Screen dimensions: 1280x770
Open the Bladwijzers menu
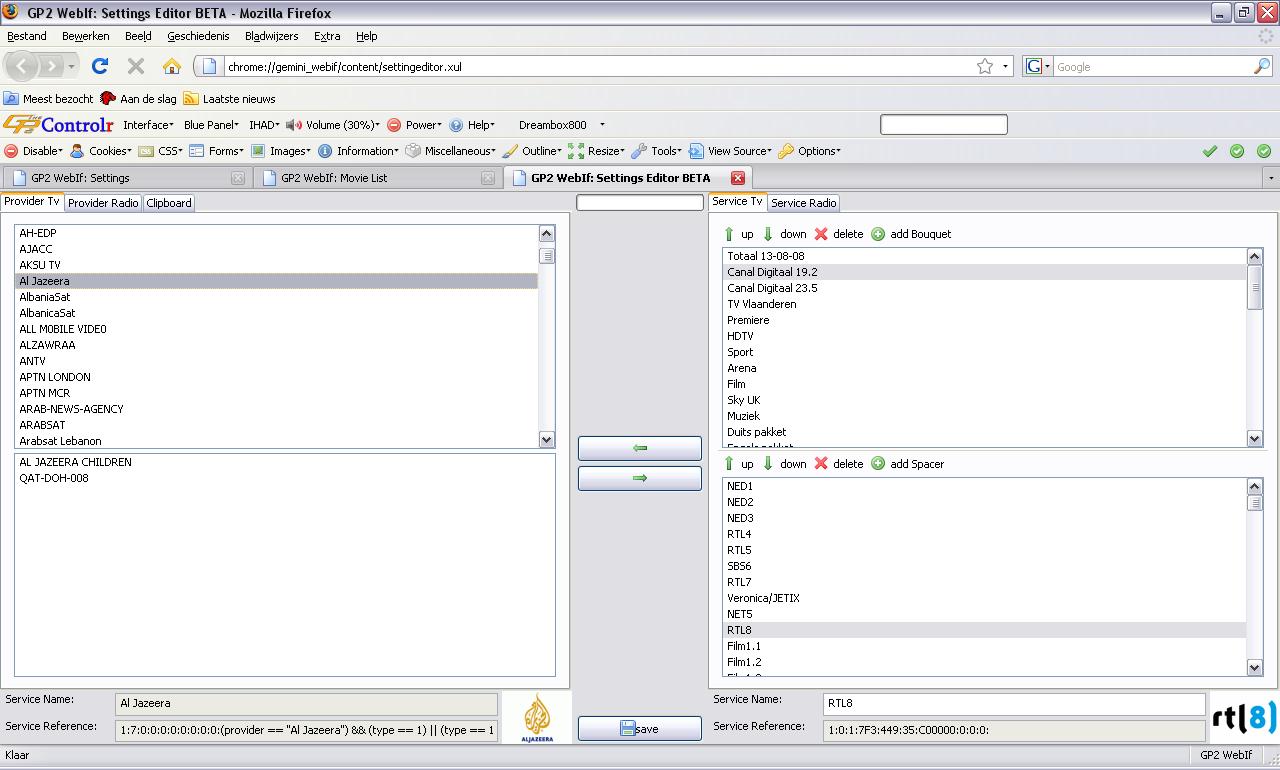pyautogui.click(x=272, y=36)
